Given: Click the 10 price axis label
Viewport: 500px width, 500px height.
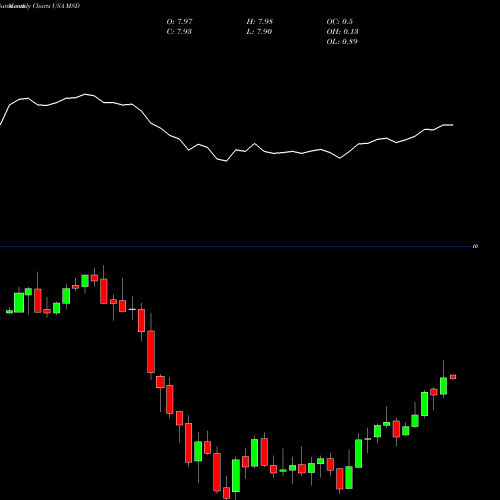Looking at the screenshot, I should (x=475, y=246).
